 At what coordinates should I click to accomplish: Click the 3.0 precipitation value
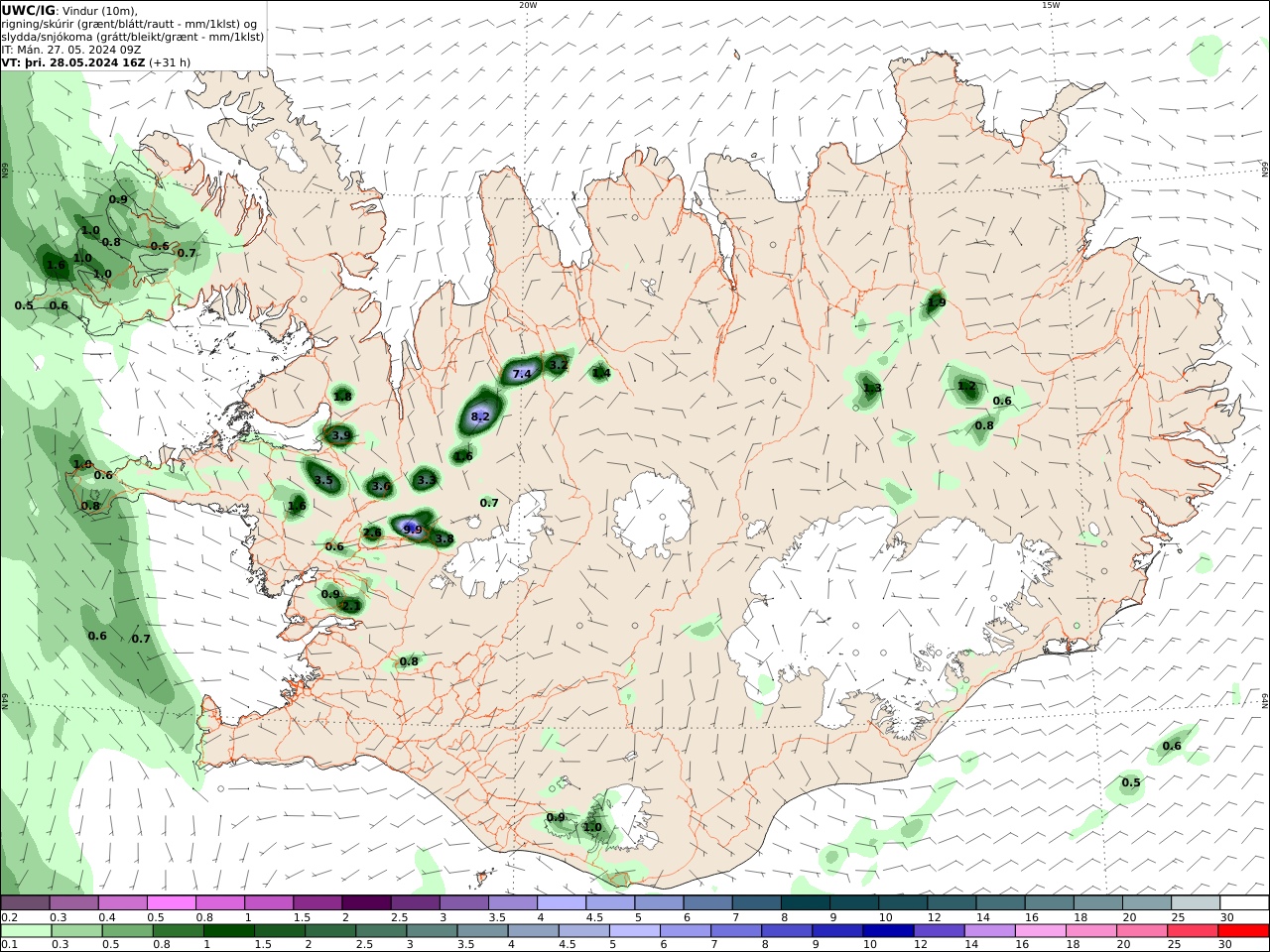[381, 486]
